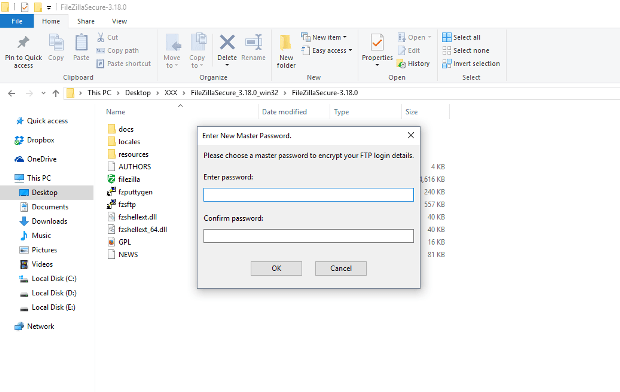Sort by the Size column header
The width and height of the screenshot is (620, 392).
[x=411, y=112]
